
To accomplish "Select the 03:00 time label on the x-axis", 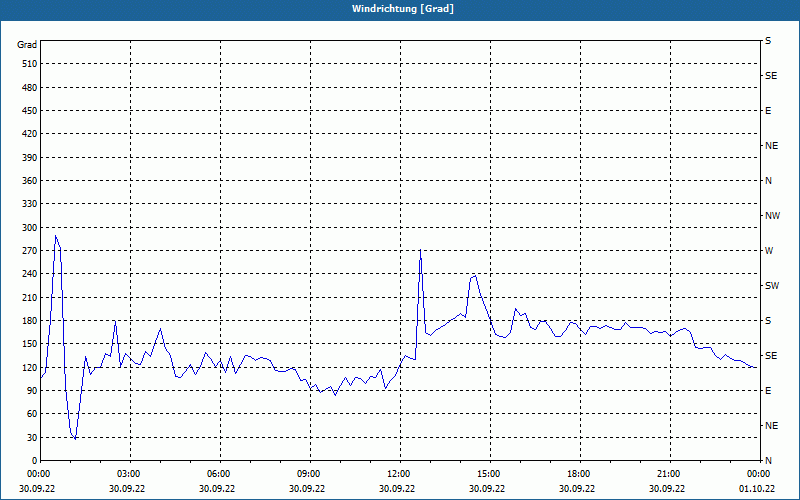I will click(x=128, y=474).
